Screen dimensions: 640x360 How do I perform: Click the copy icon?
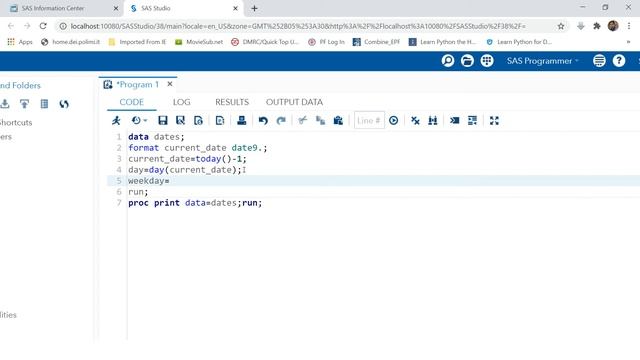coord(320,120)
